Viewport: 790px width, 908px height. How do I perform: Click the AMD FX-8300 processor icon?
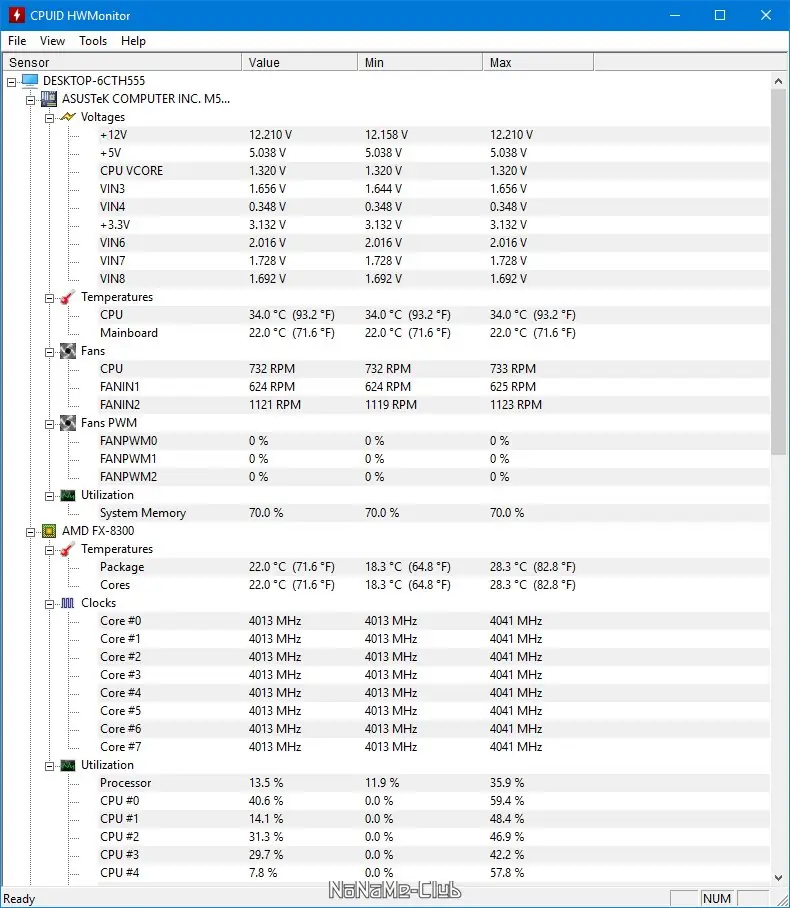[49, 531]
